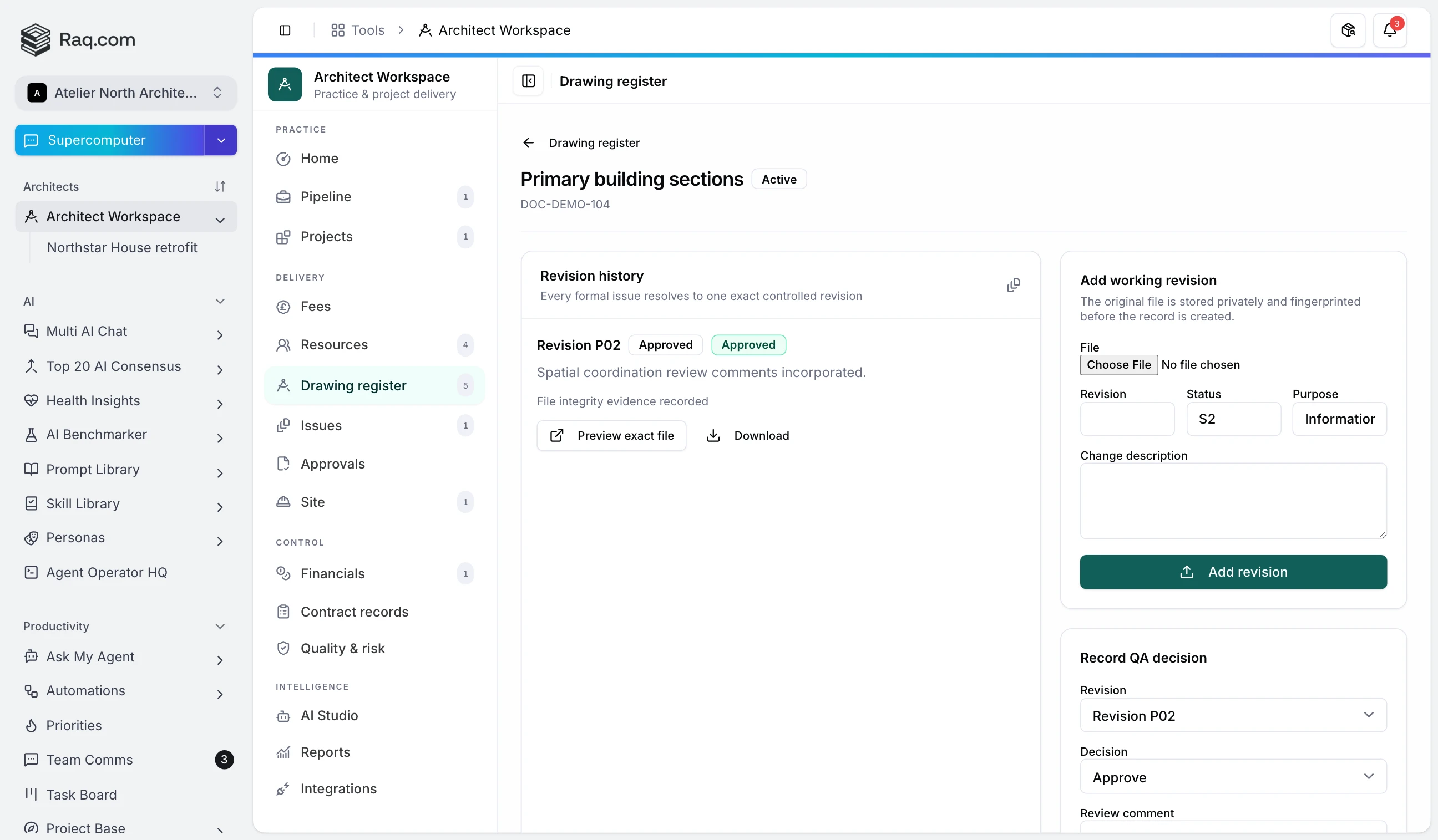The width and height of the screenshot is (1438, 840).
Task: Click the Tools breadcrumb link
Action: coord(358,30)
